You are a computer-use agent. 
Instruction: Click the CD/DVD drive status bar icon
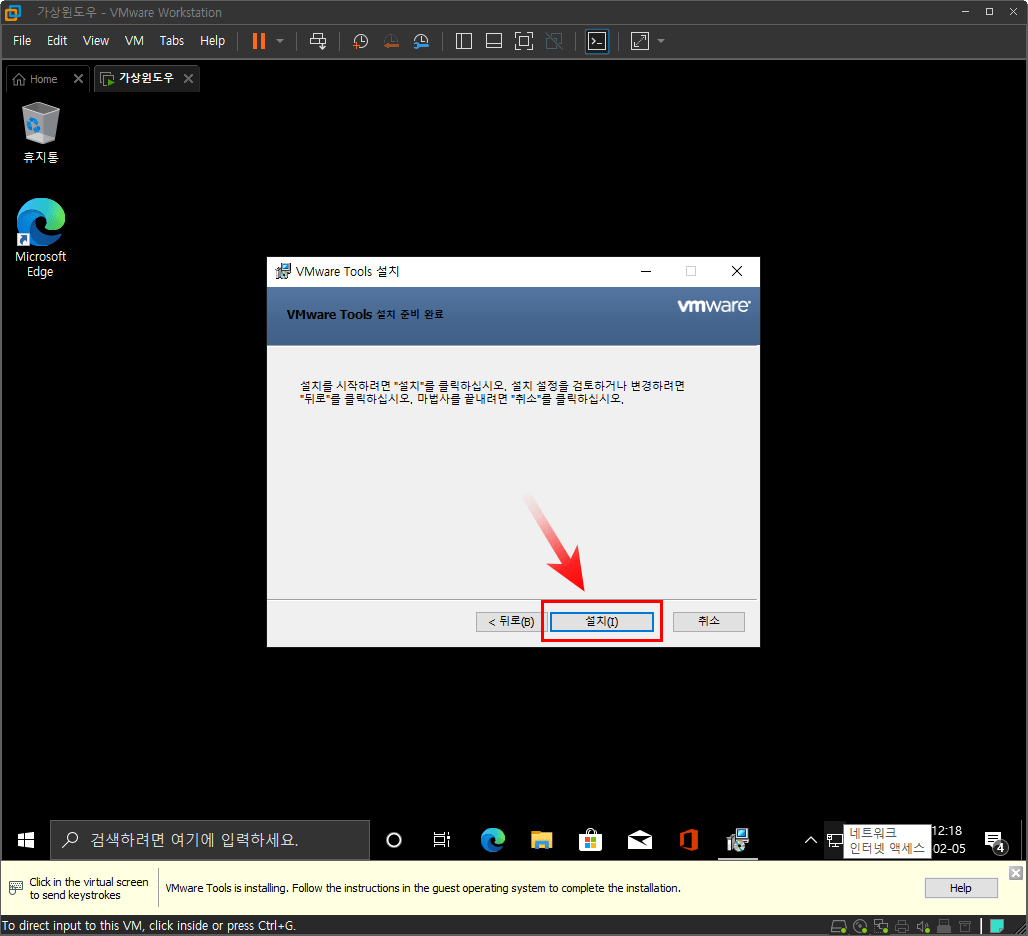(x=860, y=926)
